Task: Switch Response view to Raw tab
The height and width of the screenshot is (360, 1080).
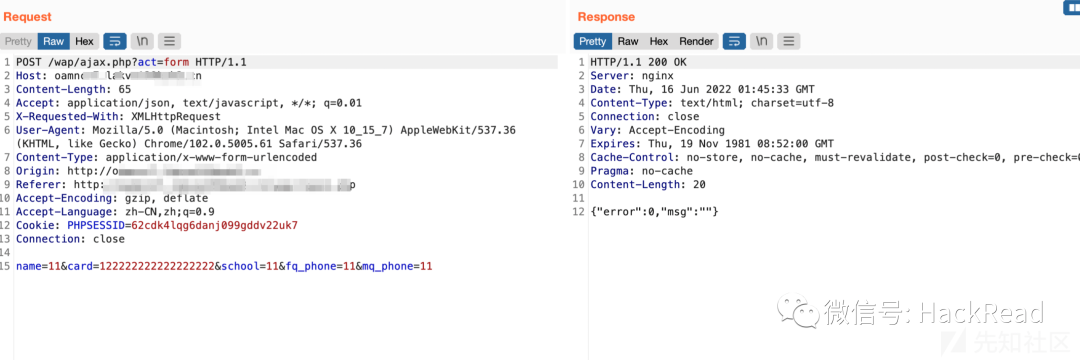Action: [x=628, y=41]
